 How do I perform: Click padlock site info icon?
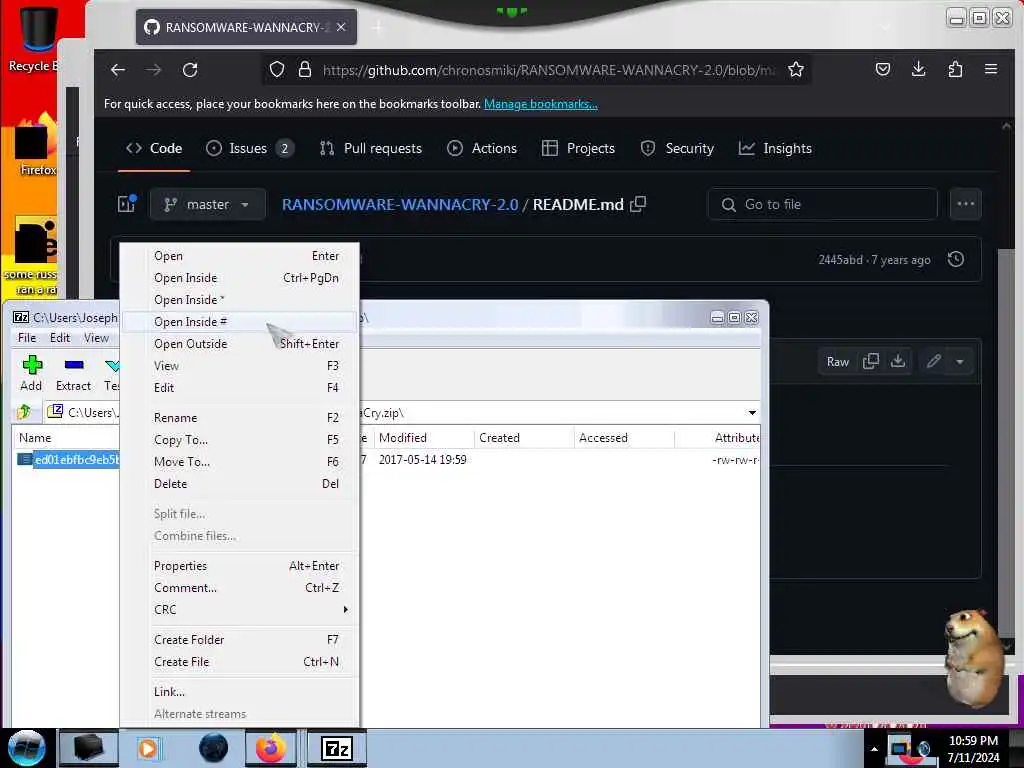pyautogui.click(x=304, y=69)
